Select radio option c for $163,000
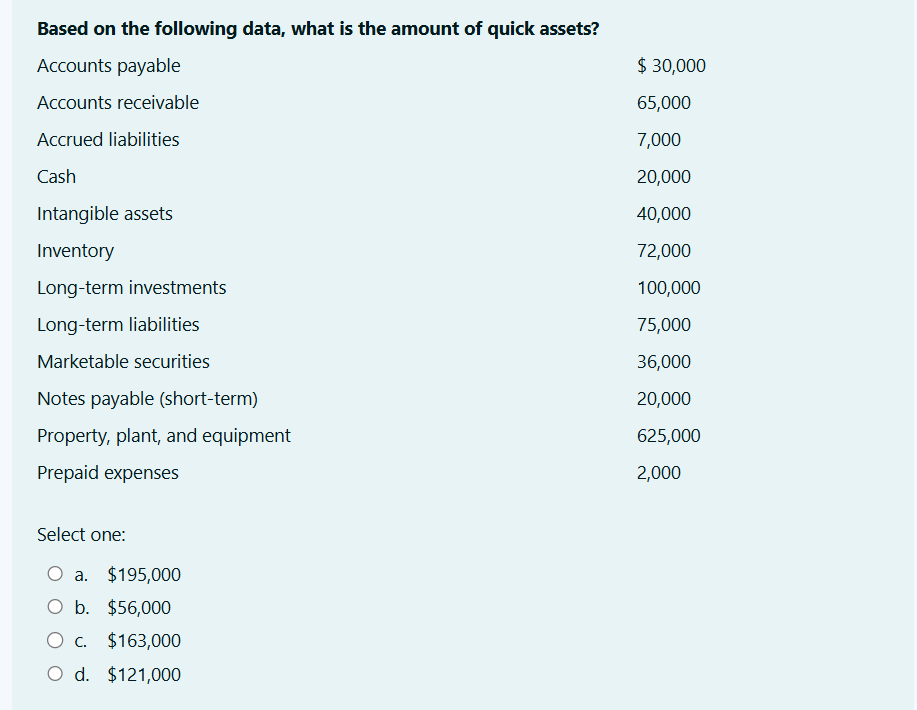This screenshot has height=710, width=917. point(55,639)
